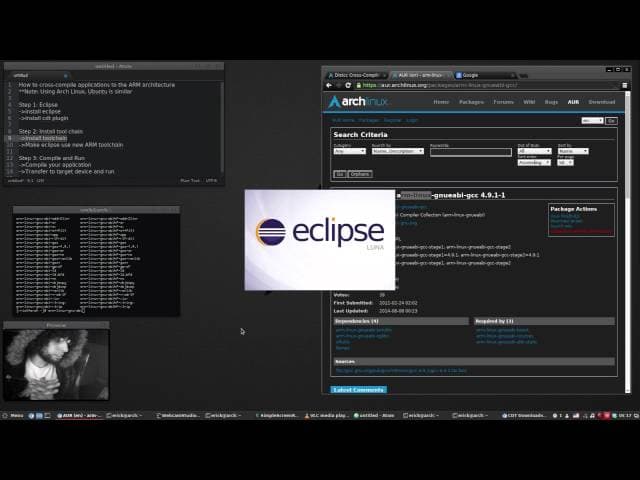Click the clock in the system tray
This screenshot has width=640, height=480.
pyautogui.click(x=624, y=416)
